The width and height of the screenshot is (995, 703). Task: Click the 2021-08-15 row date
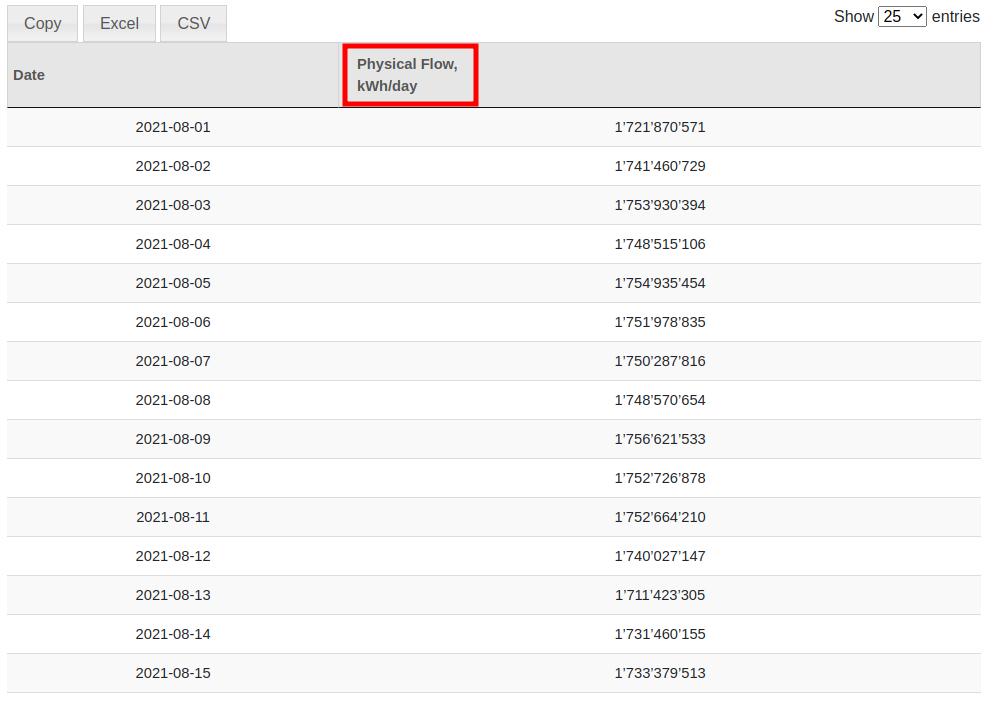[173, 673]
